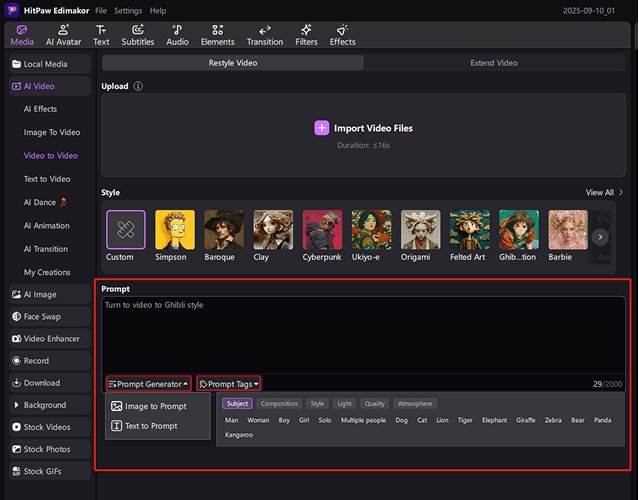Image resolution: width=639 pixels, height=500 pixels.
Task: Choose Text to Prompt option
Action: (144, 426)
